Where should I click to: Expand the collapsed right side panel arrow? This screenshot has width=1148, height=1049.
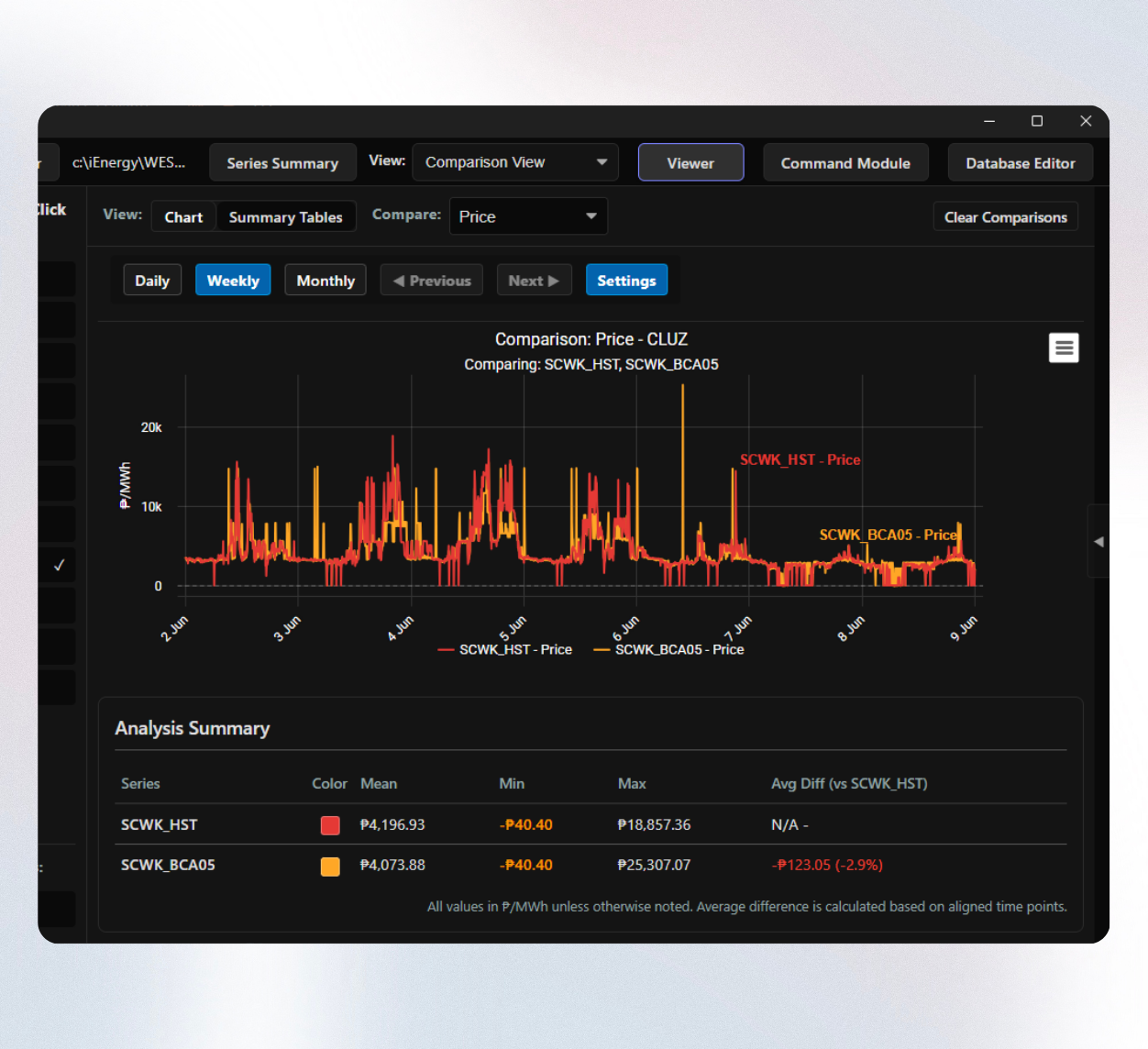pyautogui.click(x=1098, y=541)
